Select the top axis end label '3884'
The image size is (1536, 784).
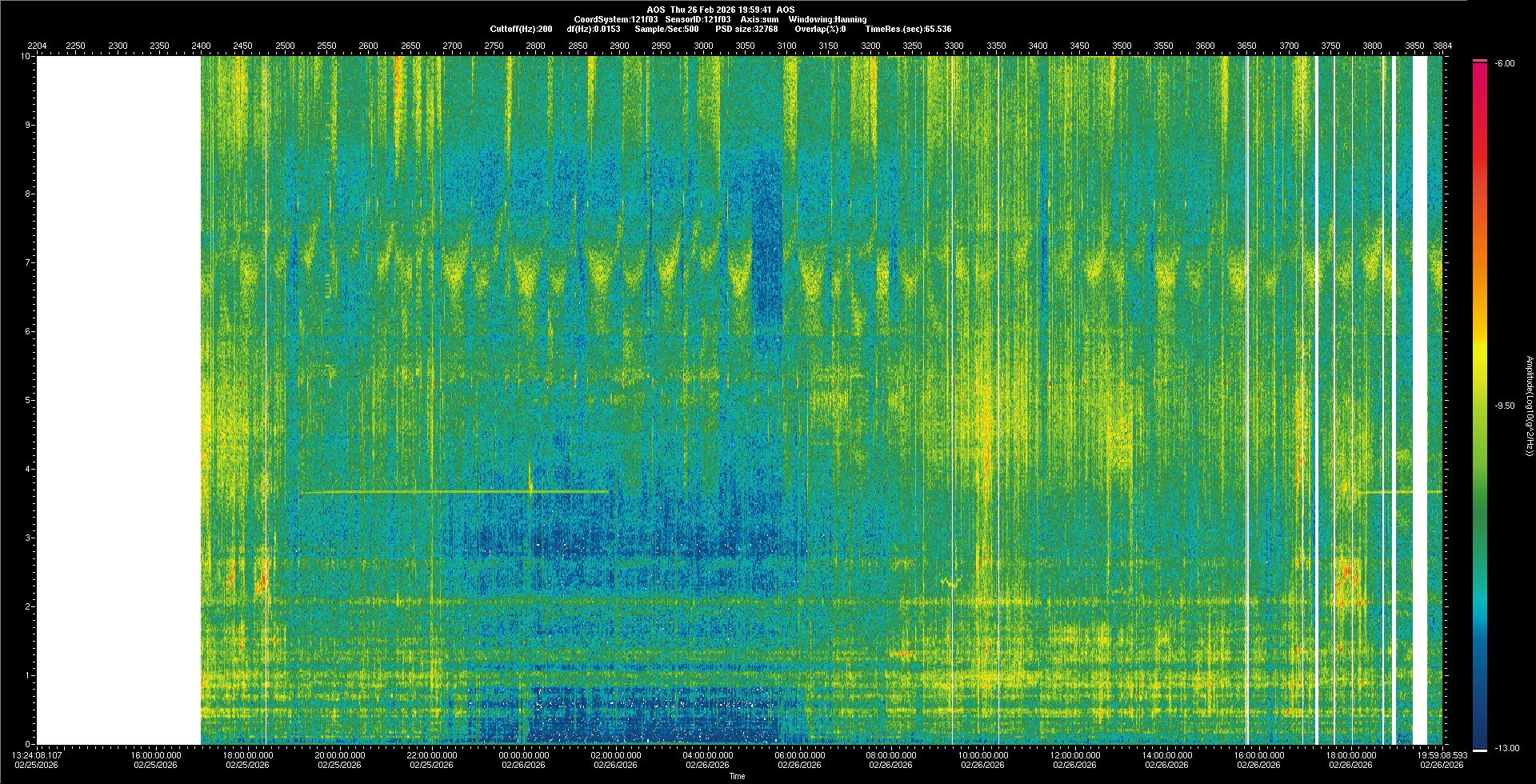1442,46
